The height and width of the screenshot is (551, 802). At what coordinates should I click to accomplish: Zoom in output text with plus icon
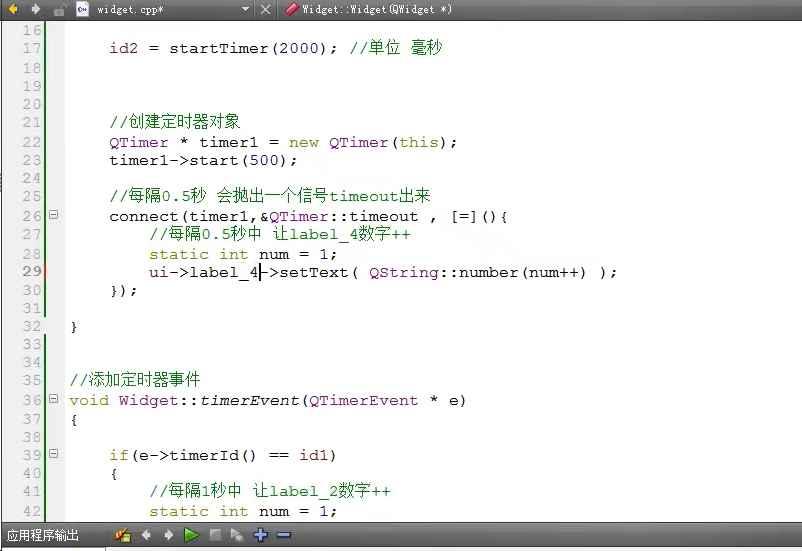pos(260,535)
